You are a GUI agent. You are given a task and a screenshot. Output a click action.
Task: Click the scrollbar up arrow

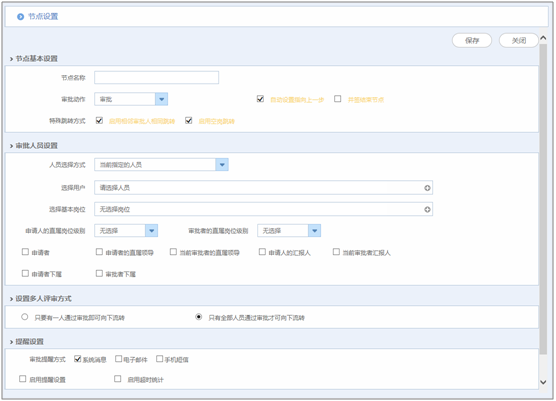[543, 38]
